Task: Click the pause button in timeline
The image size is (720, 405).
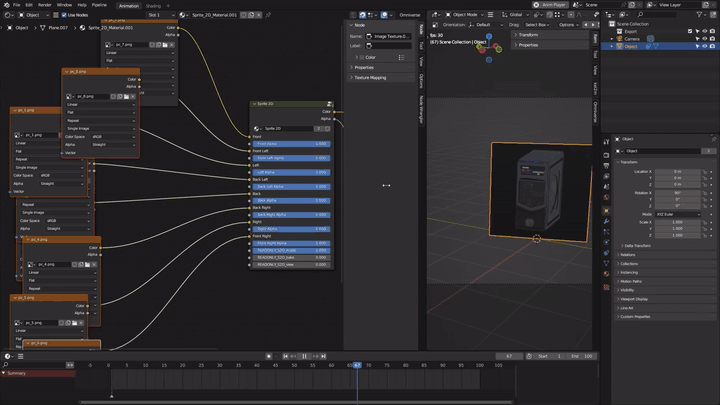Action: [x=304, y=356]
